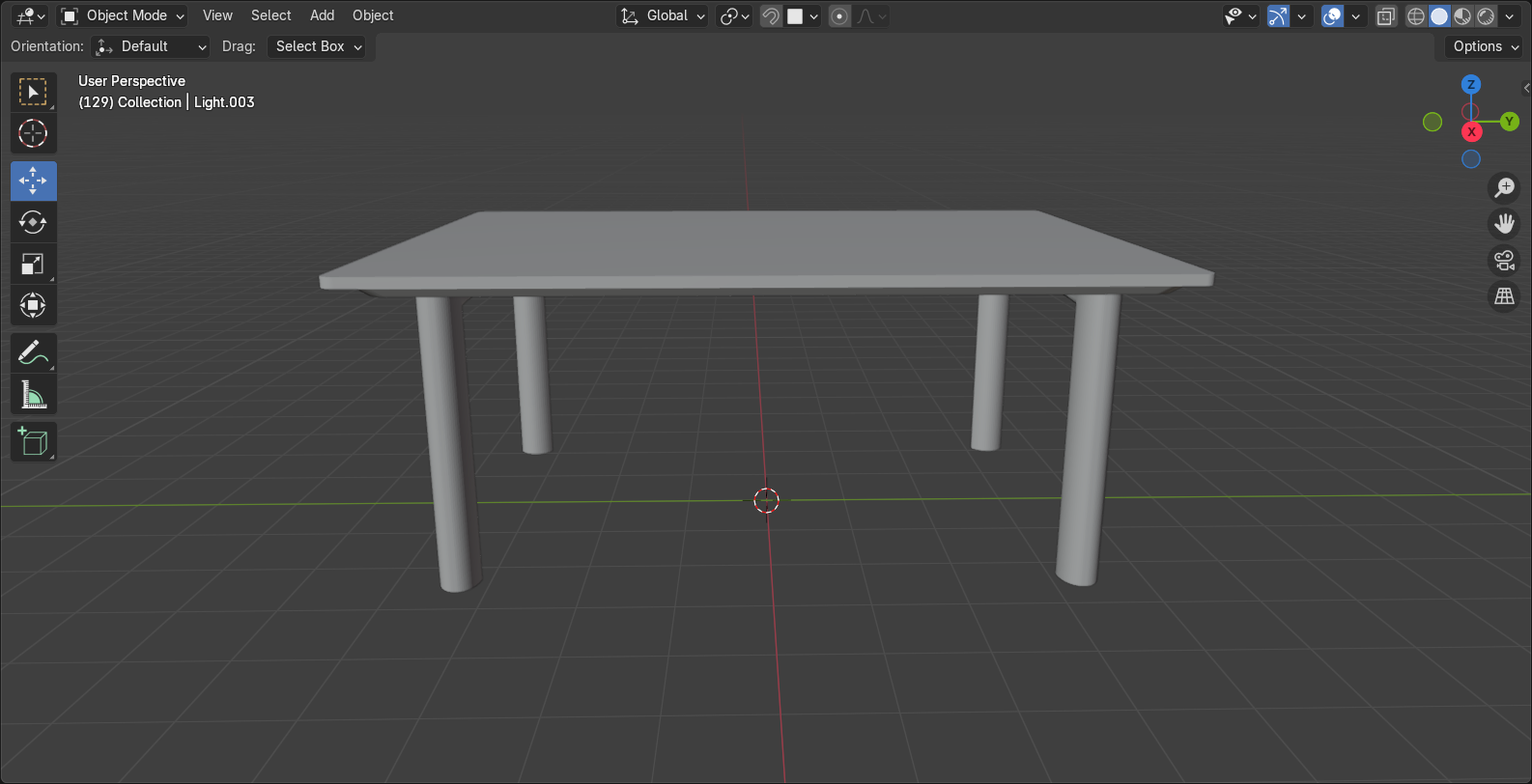Open the Drag Select Box dropdown
1532x784 pixels.
317,46
